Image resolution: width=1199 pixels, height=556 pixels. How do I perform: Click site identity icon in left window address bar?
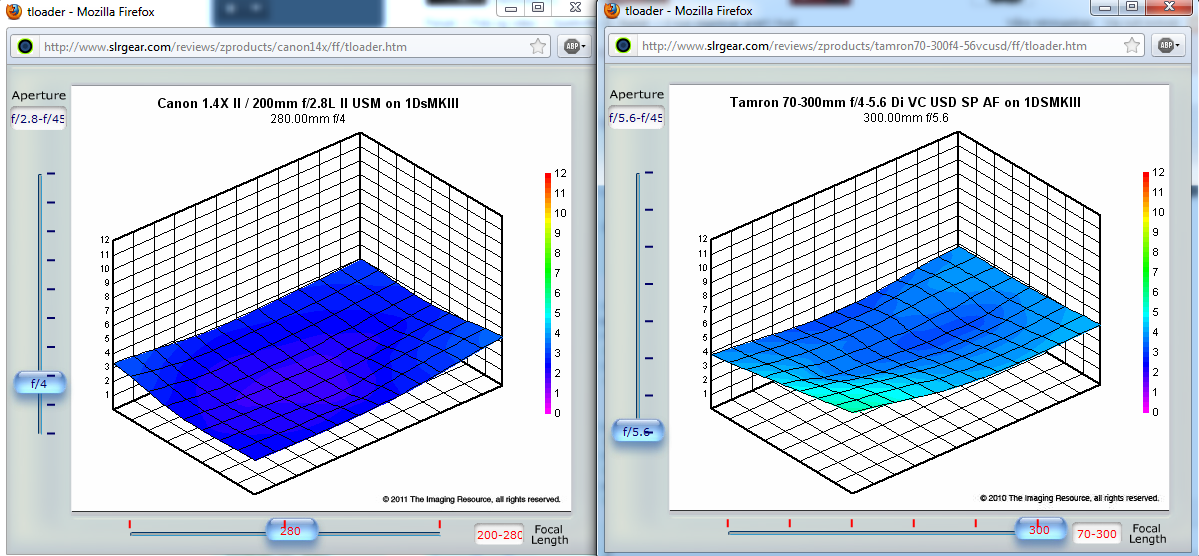click(x=25, y=47)
